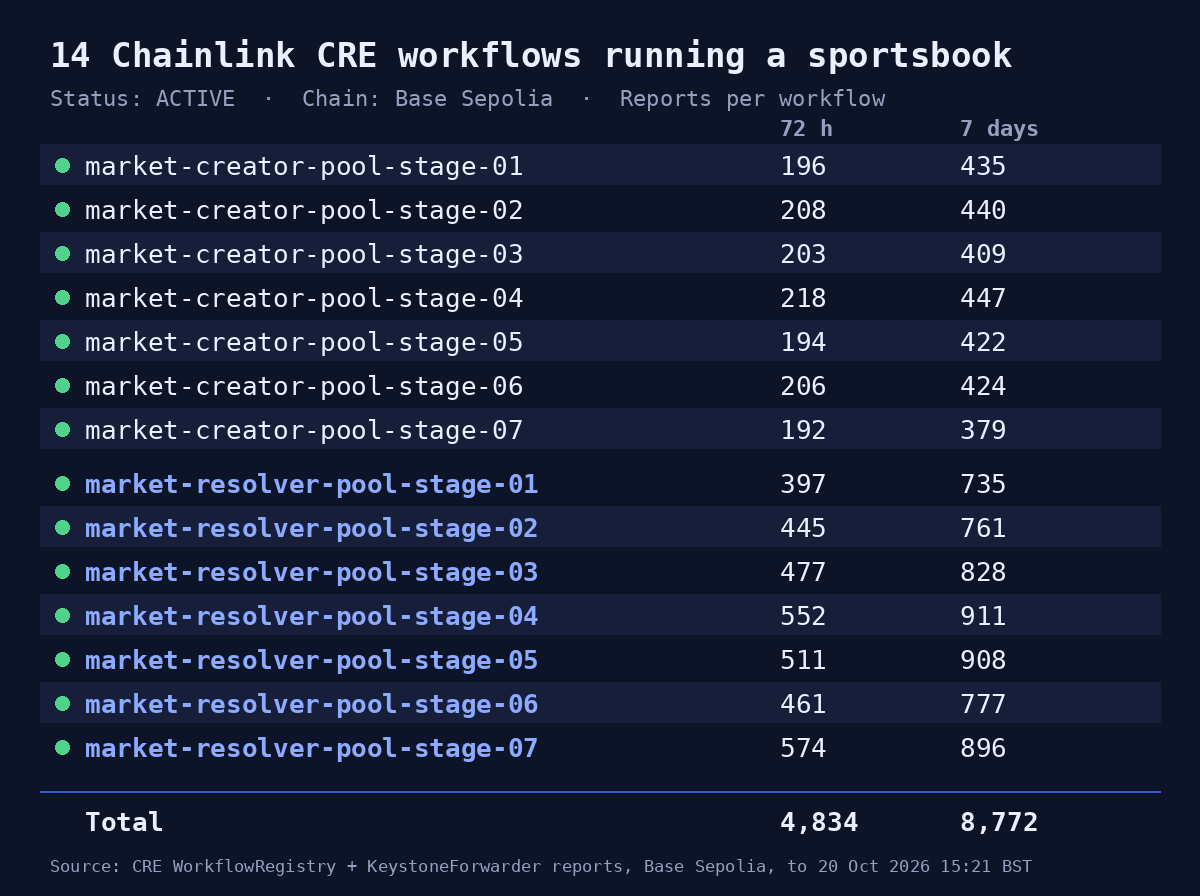1200x896 pixels.
Task: Click green status dot for market-creator-pool-stage-02
Action: point(62,209)
